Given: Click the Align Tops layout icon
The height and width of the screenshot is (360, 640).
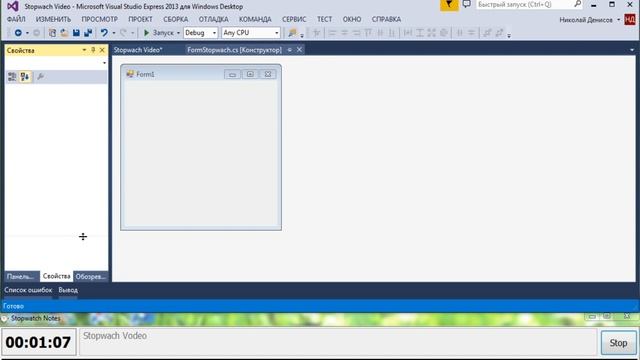Looking at the screenshot, I should coord(368,33).
